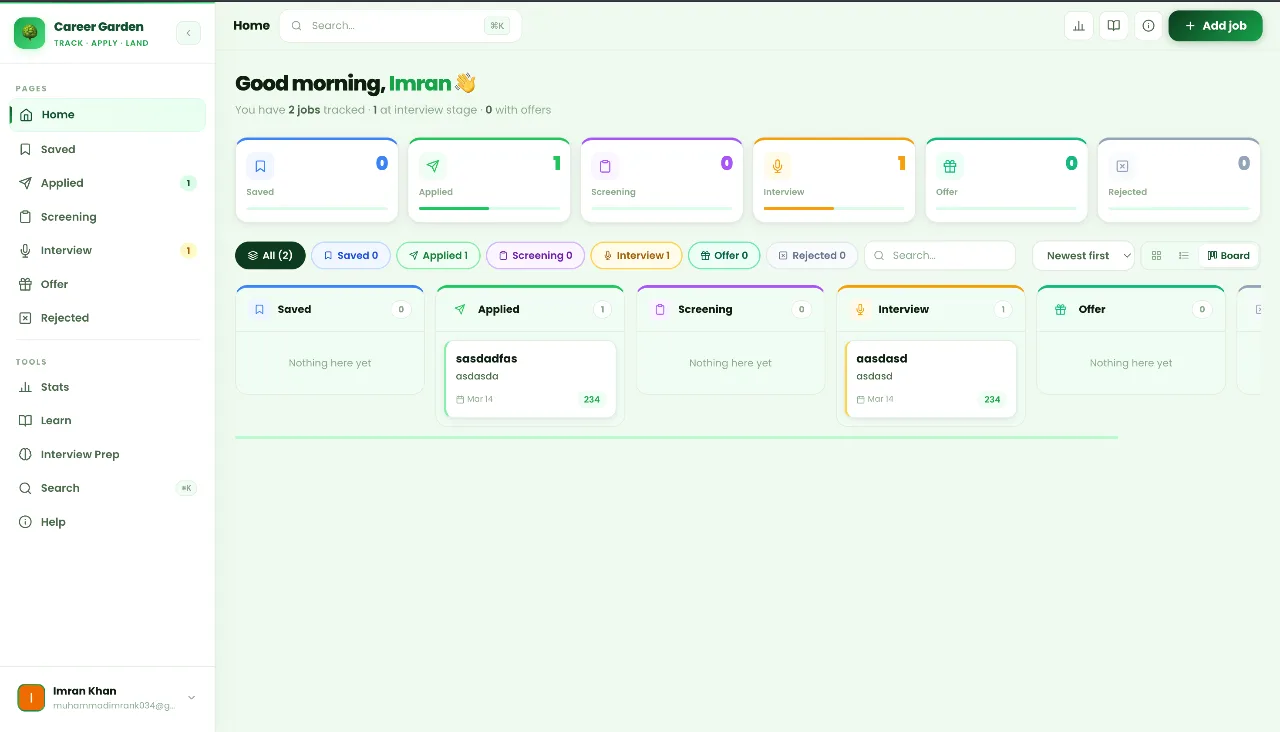Click the Interview column microphone icon
Viewport: 1280px width, 732px height.
pyautogui.click(x=860, y=310)
